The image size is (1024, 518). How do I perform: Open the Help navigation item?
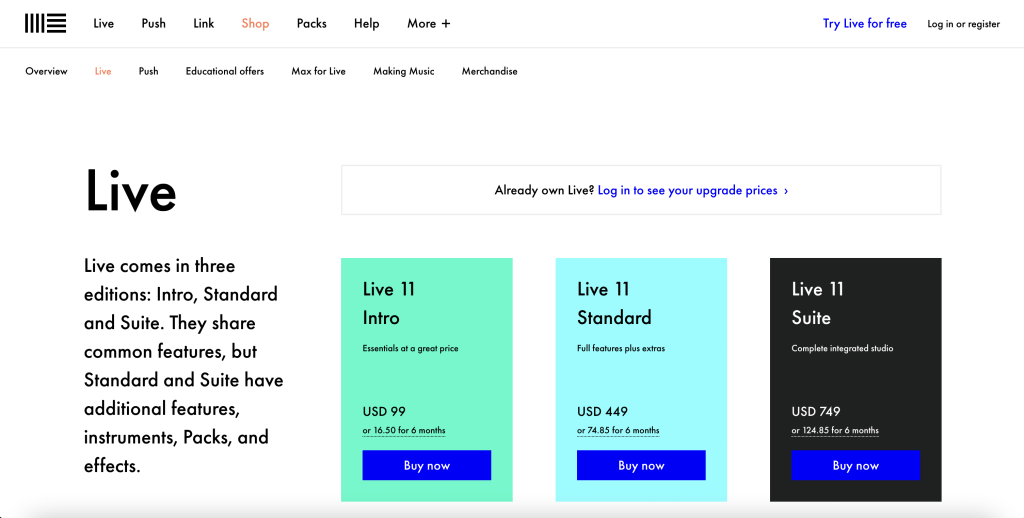pos(366,24)
